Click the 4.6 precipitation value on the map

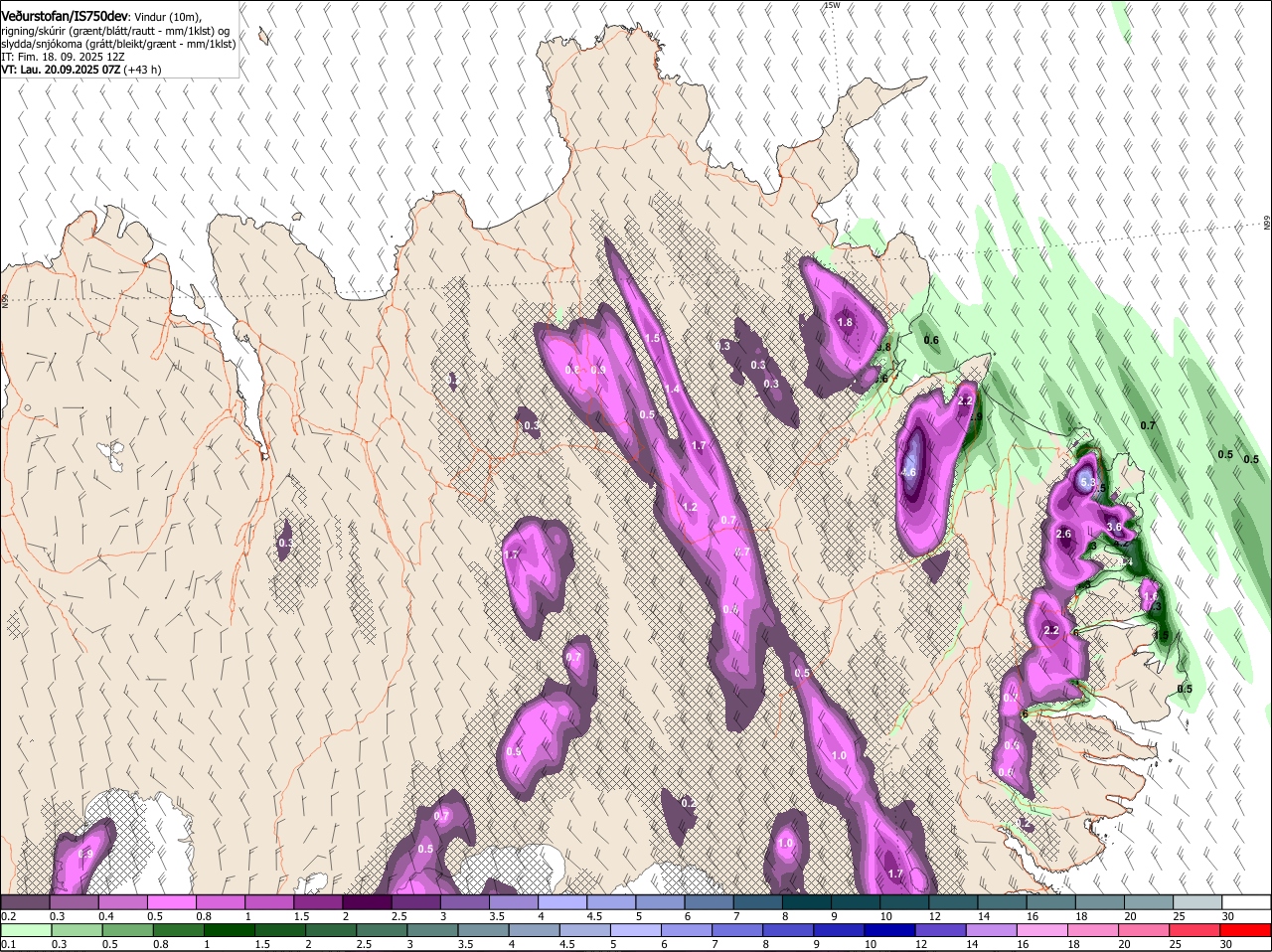click(908, 472)
